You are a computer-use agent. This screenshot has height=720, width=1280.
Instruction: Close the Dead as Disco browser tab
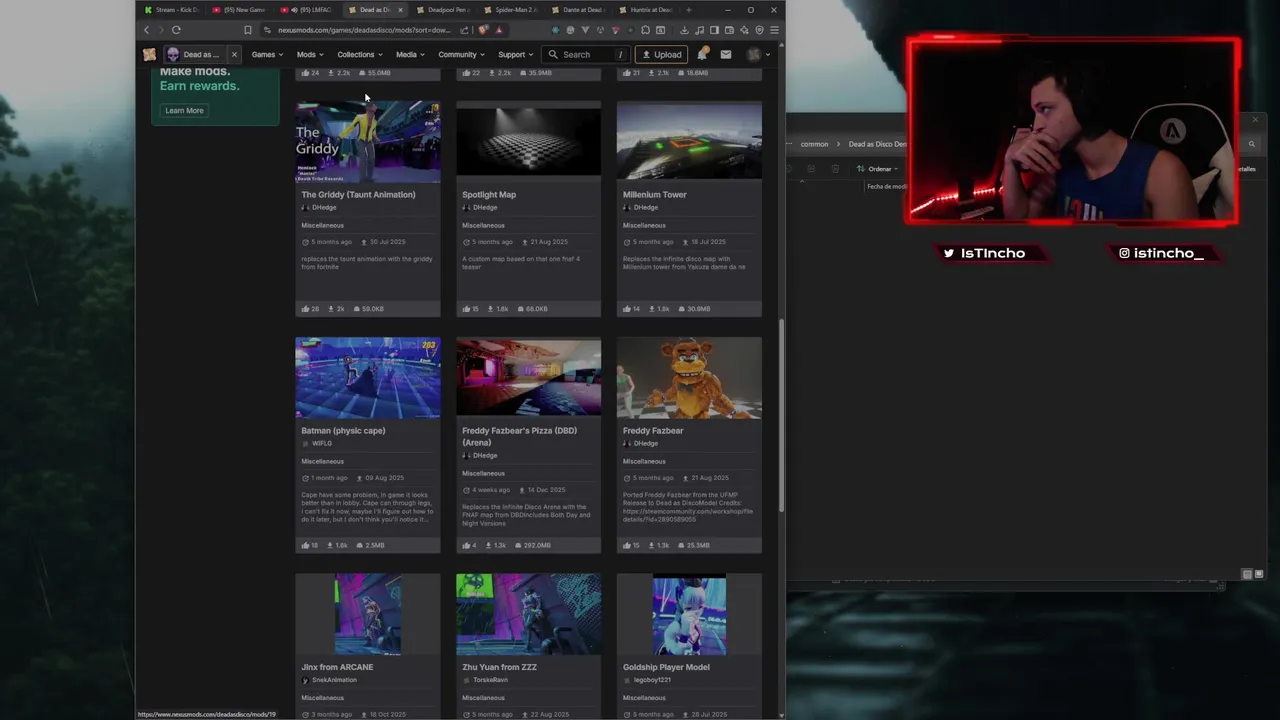400,10
